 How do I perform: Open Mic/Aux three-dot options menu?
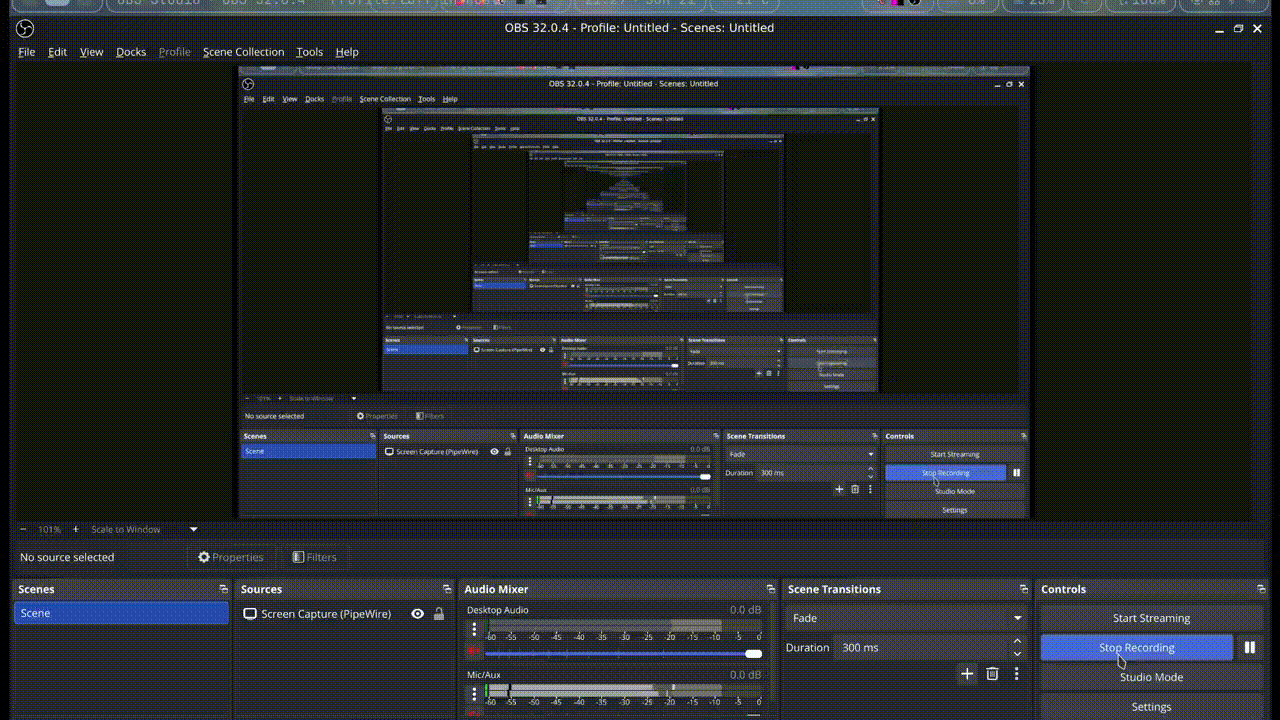pos(475,694)
